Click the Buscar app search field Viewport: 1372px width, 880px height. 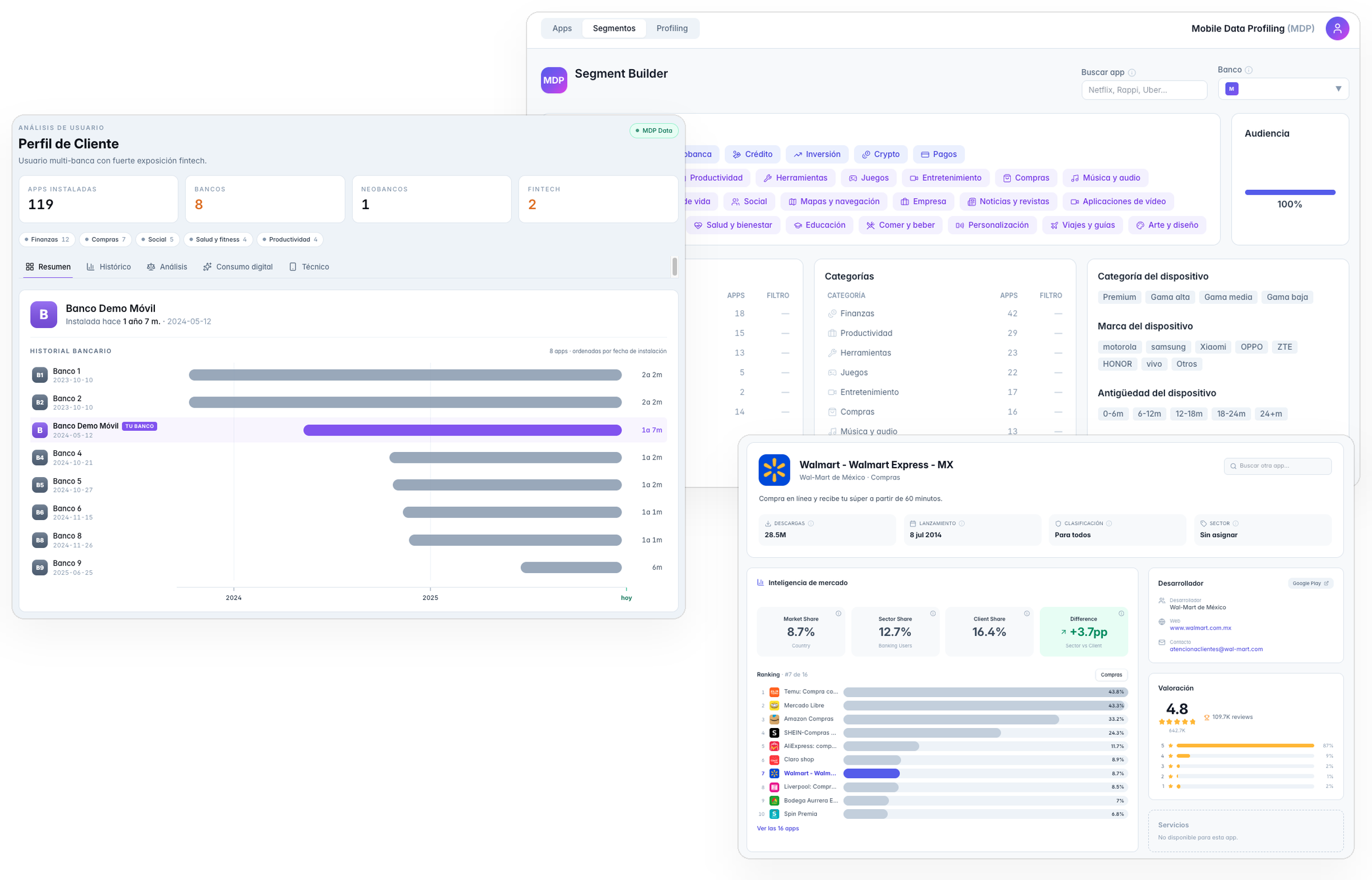click(1144, 90)
